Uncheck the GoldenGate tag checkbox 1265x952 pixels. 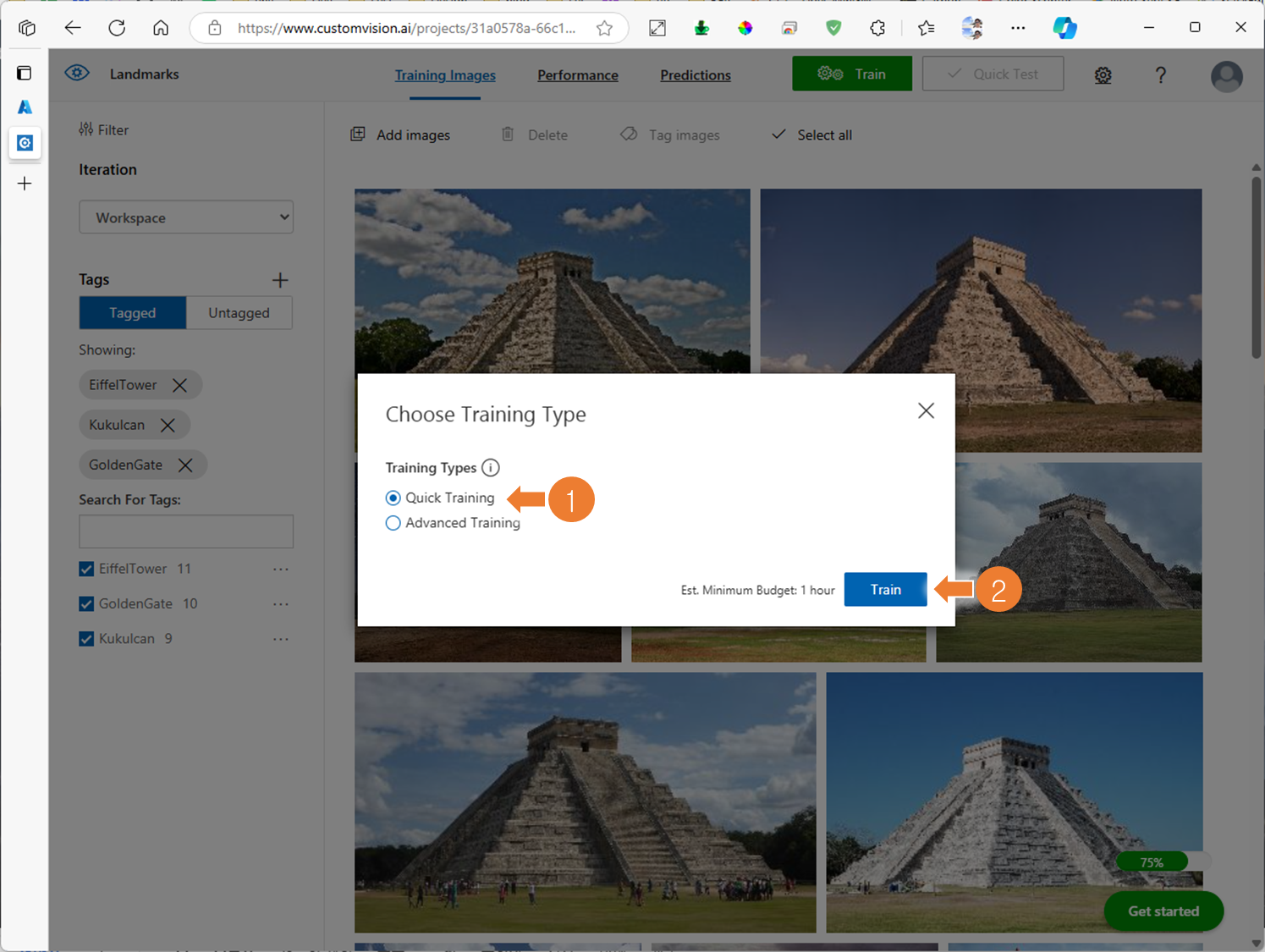coord(86,603)
